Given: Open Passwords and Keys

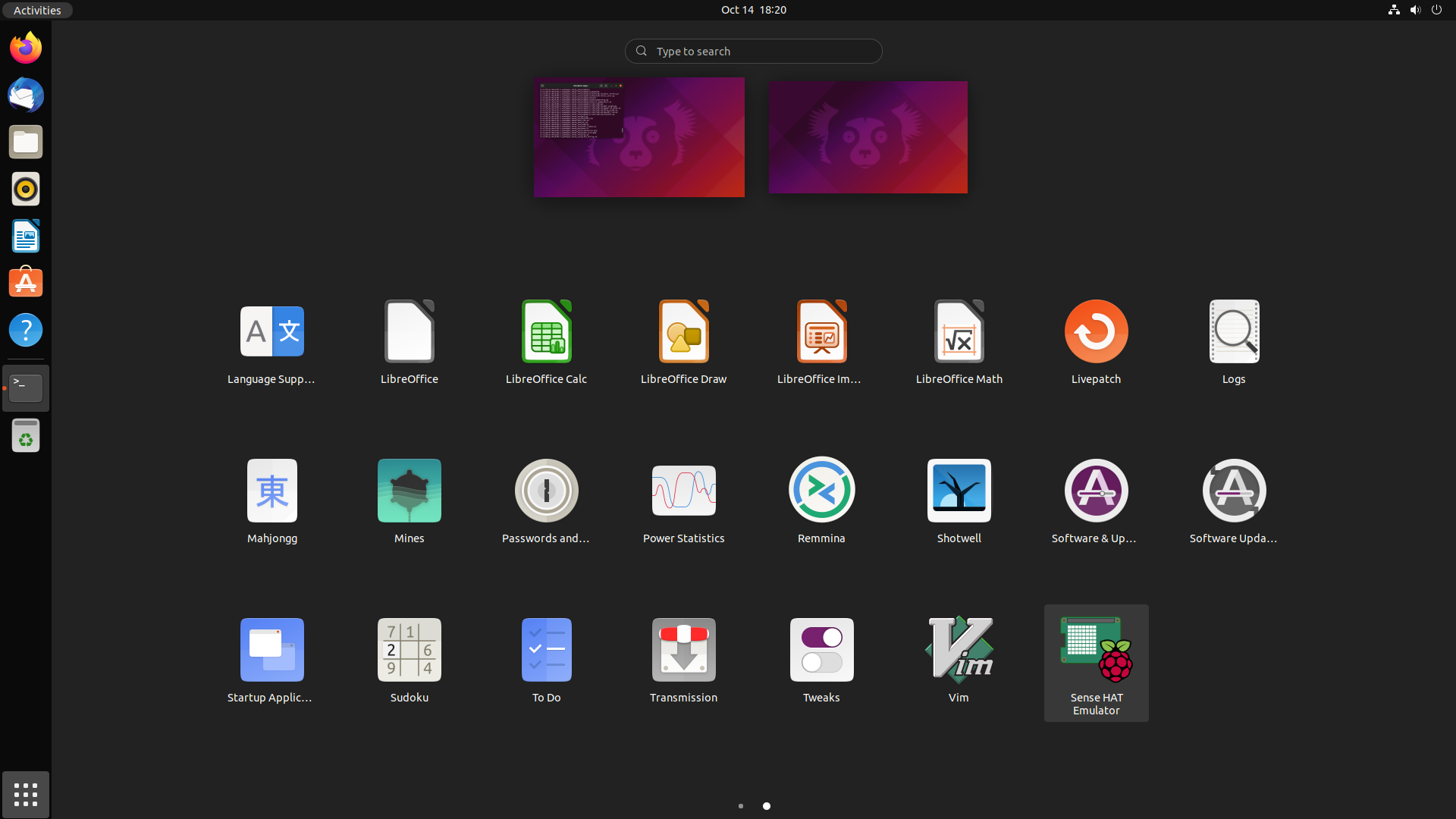Looking at the screenshot, I should 547,502.
